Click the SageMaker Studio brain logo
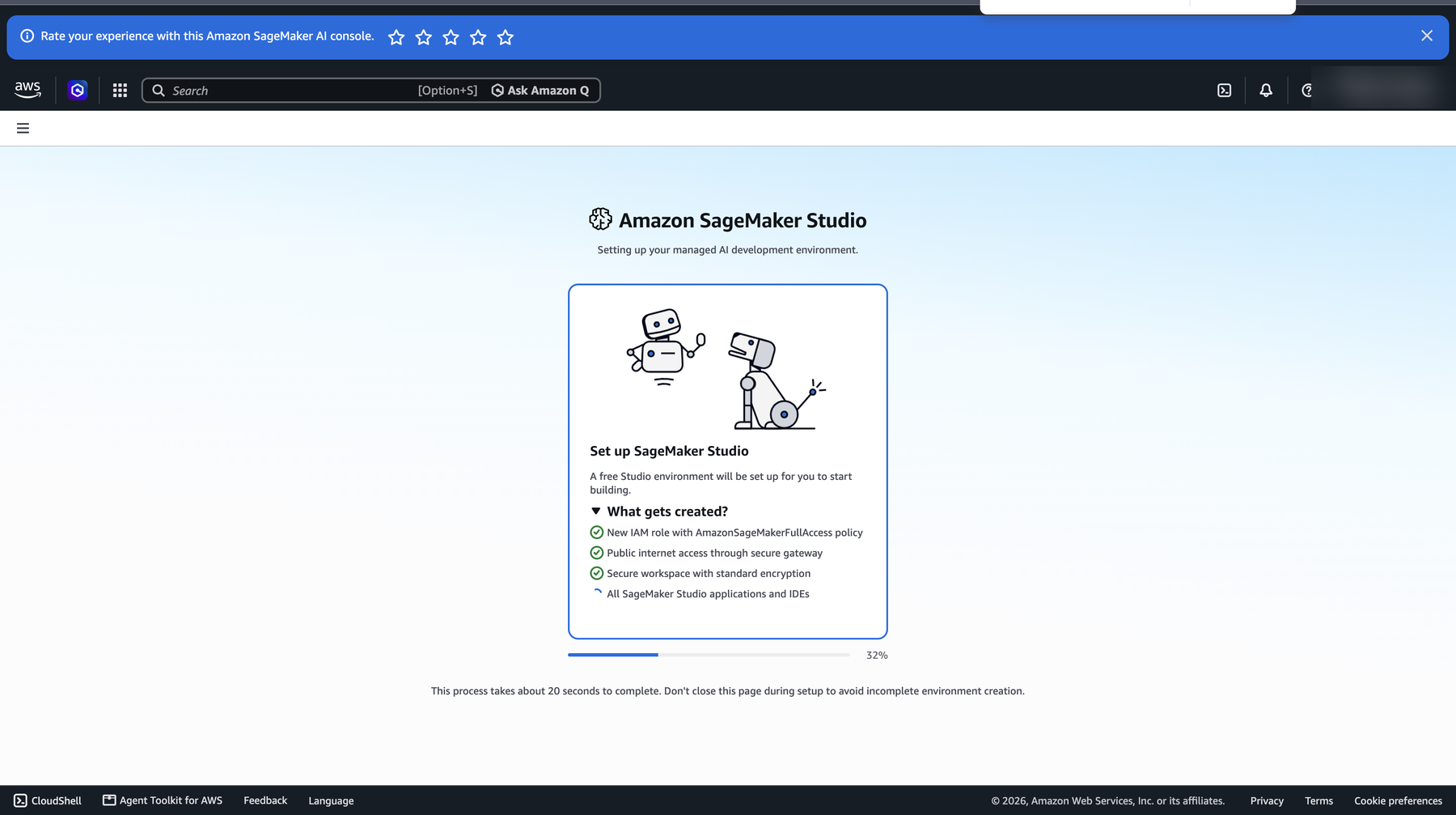1456x815 pixels. [x=600, y=219]
